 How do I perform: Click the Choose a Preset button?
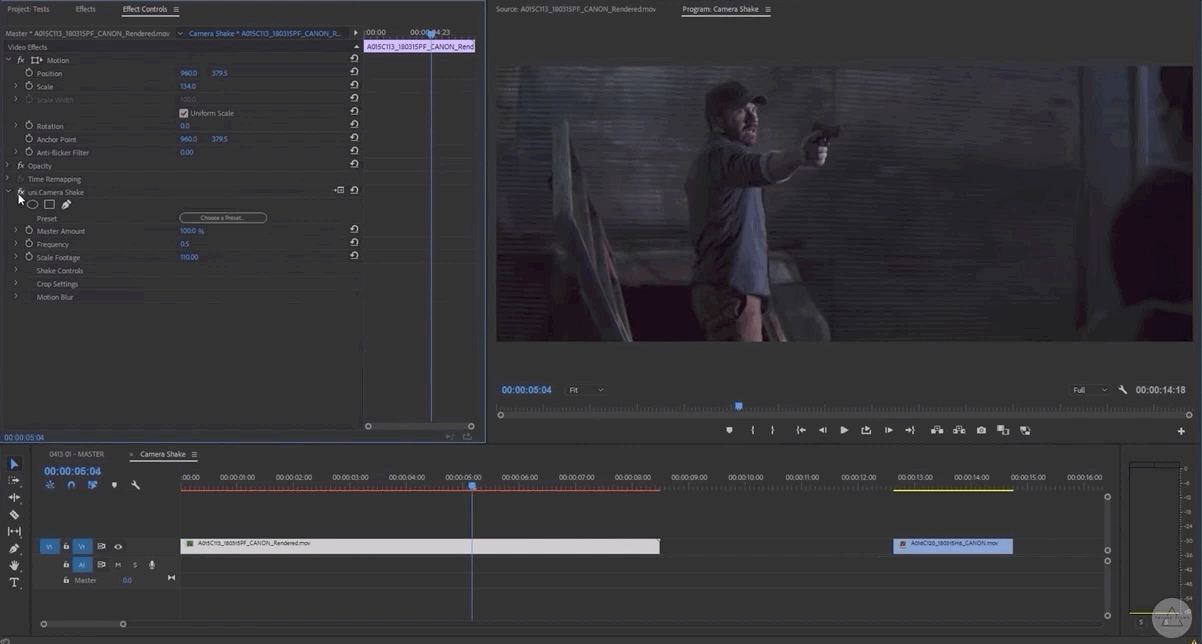tap(223, 218)
